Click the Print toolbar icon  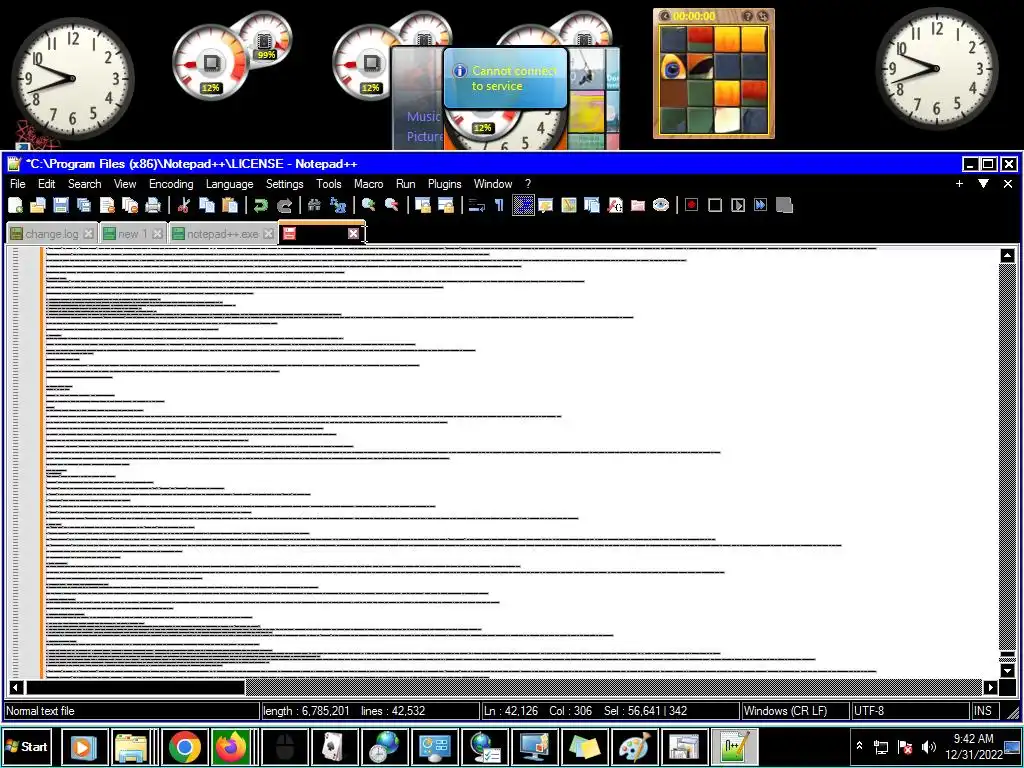click(x=153, y=206)
